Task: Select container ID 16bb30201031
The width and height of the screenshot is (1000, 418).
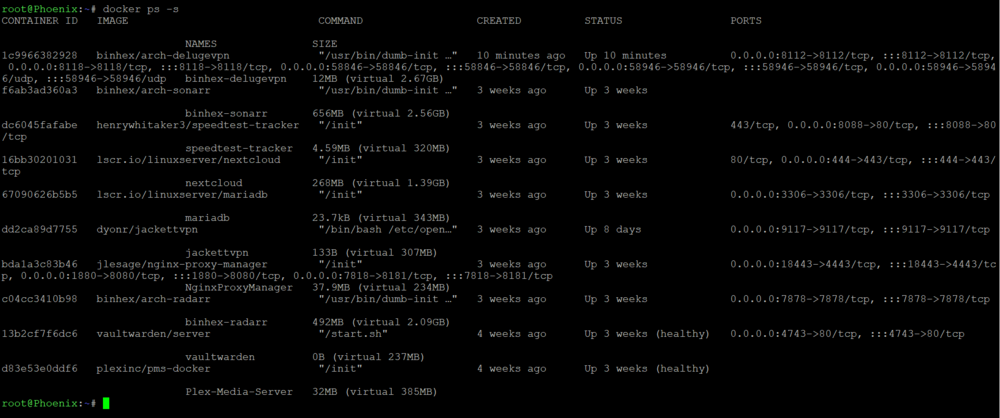Action: pos(40,160)
